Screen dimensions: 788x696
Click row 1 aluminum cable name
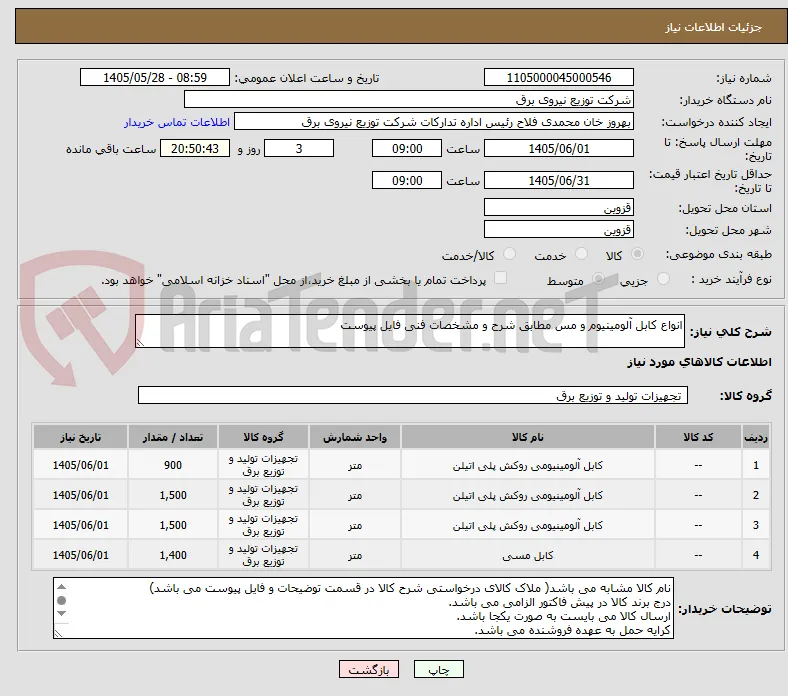point(528,466)
